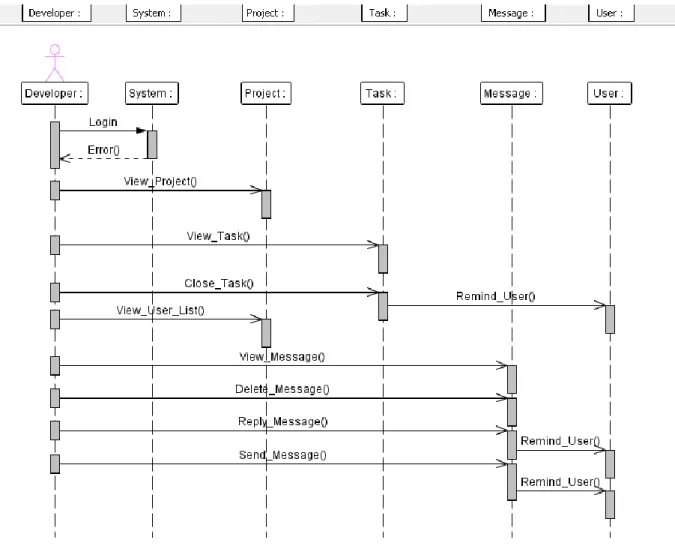Click Task activation bar receiving Close_Task()
This screenshot has width=675, height=546.
[383, 306]
